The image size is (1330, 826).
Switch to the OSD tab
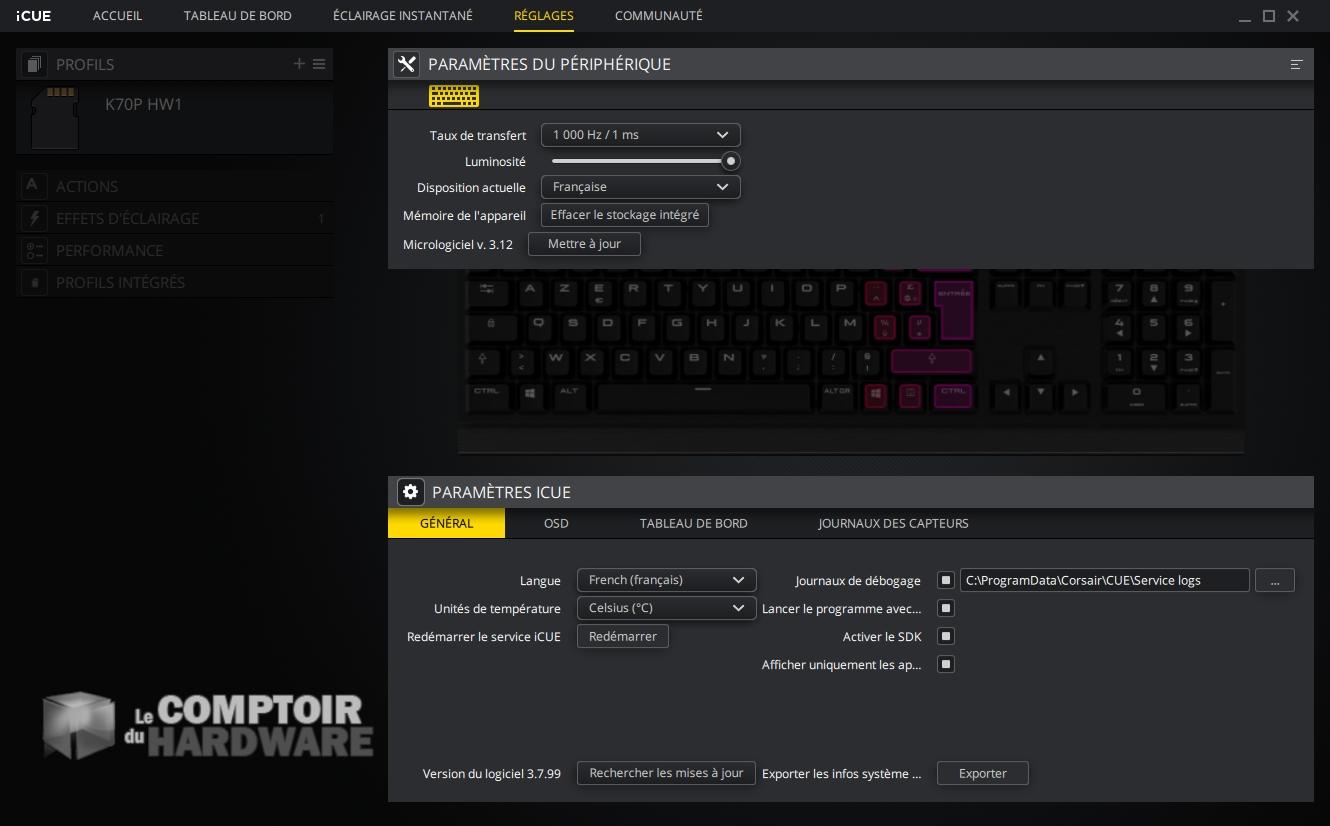click(x=556, y=523)
